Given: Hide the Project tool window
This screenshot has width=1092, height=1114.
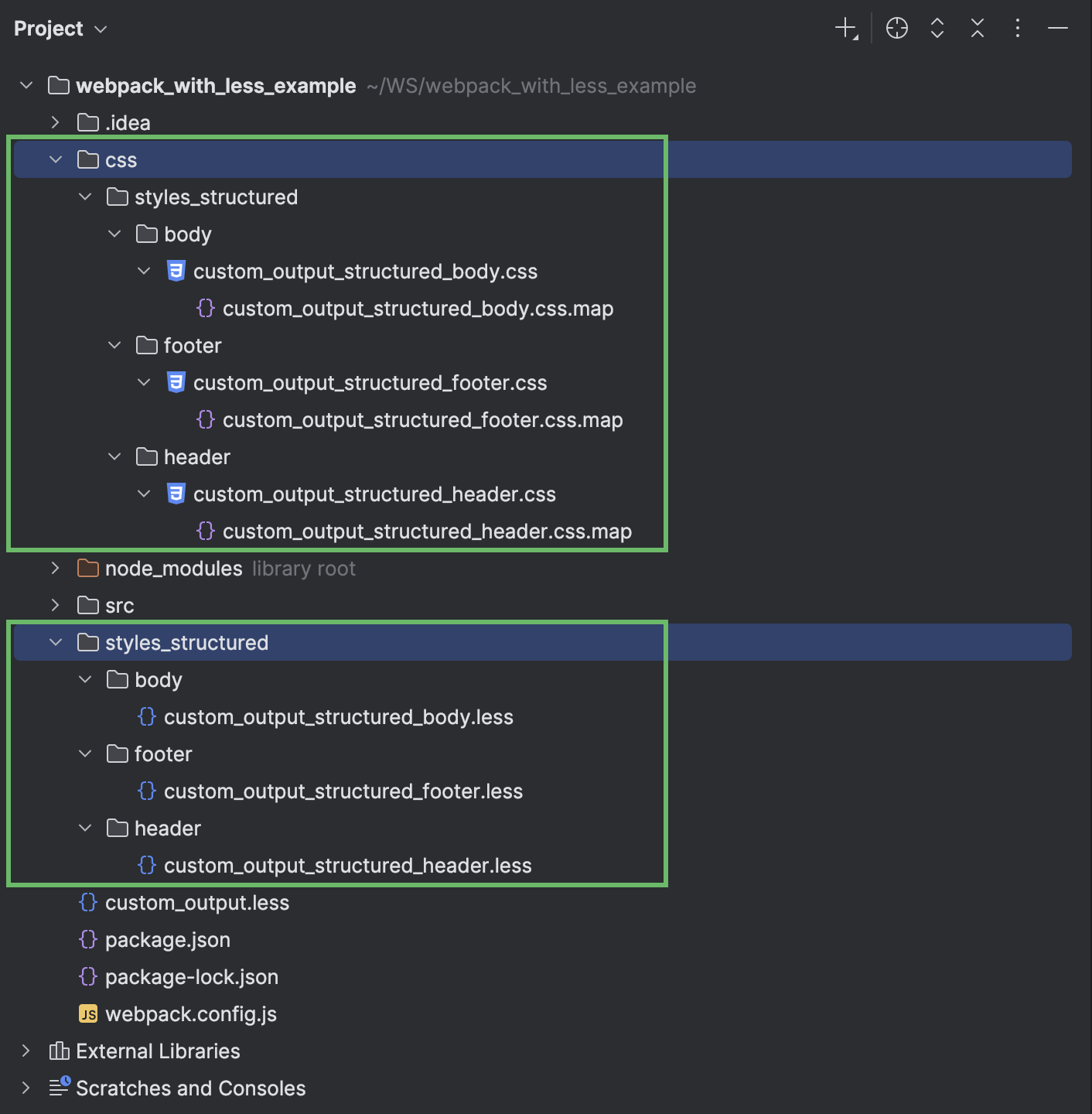Looking at the screenshot, I should [x=1057, y=28].
